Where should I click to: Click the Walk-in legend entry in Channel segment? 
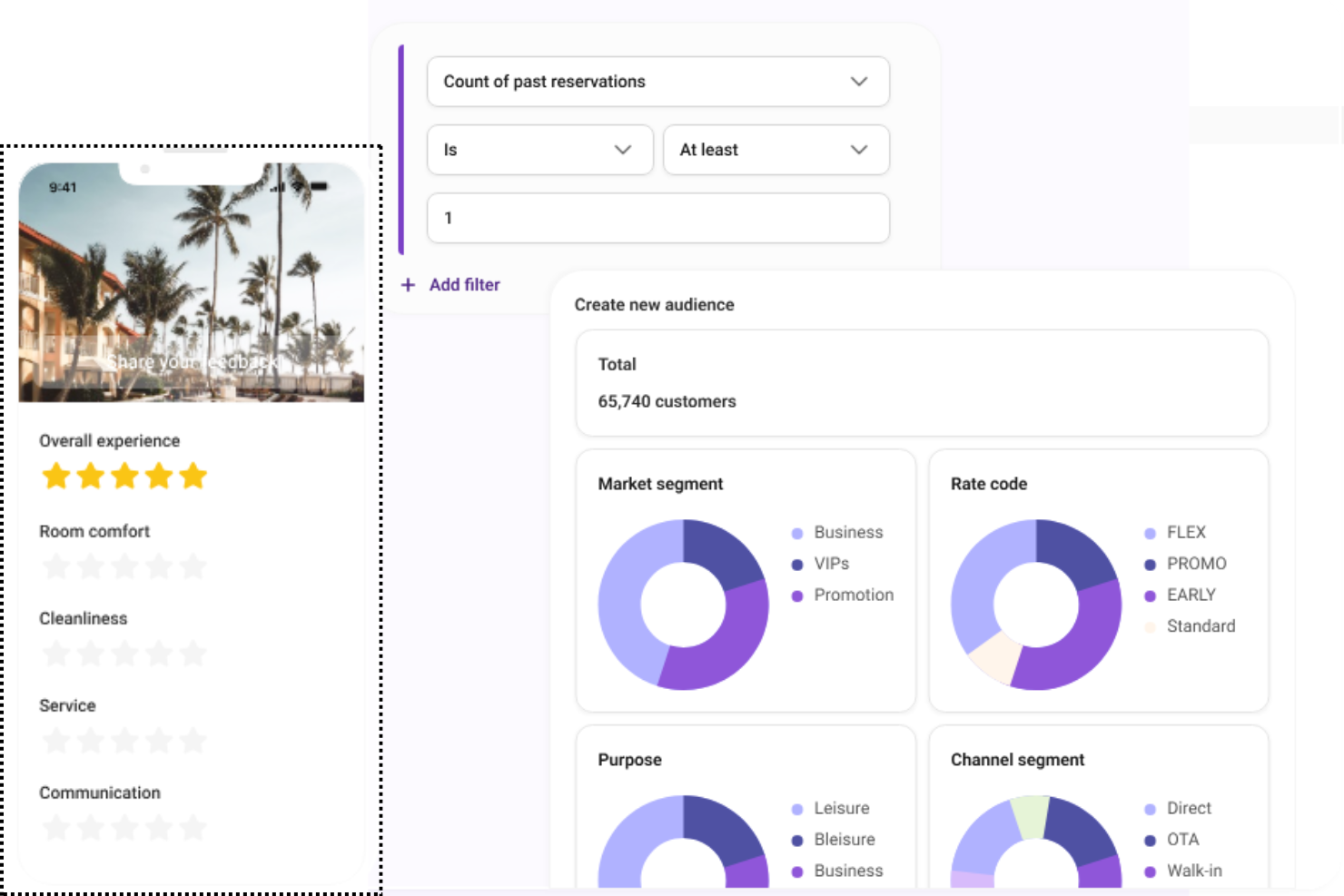click(1183, 871)
